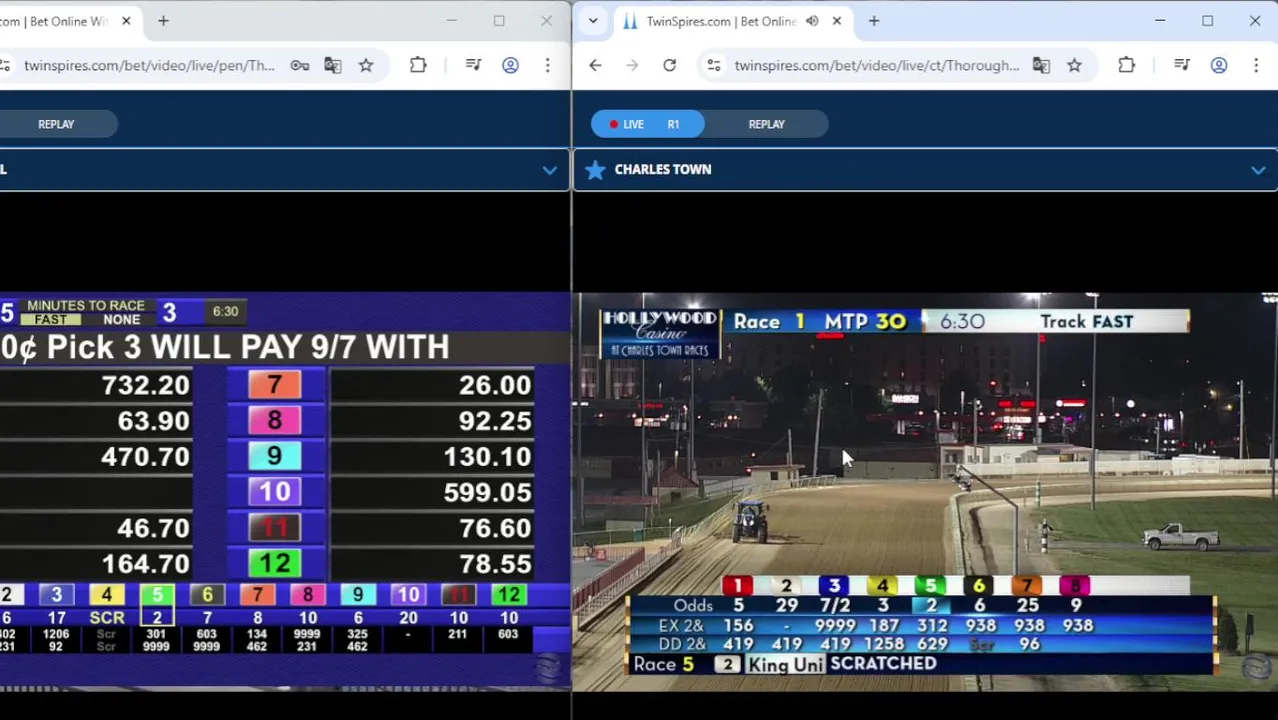
Task: Open the extensions puzzle icon in left window
Action: (418, 65)
